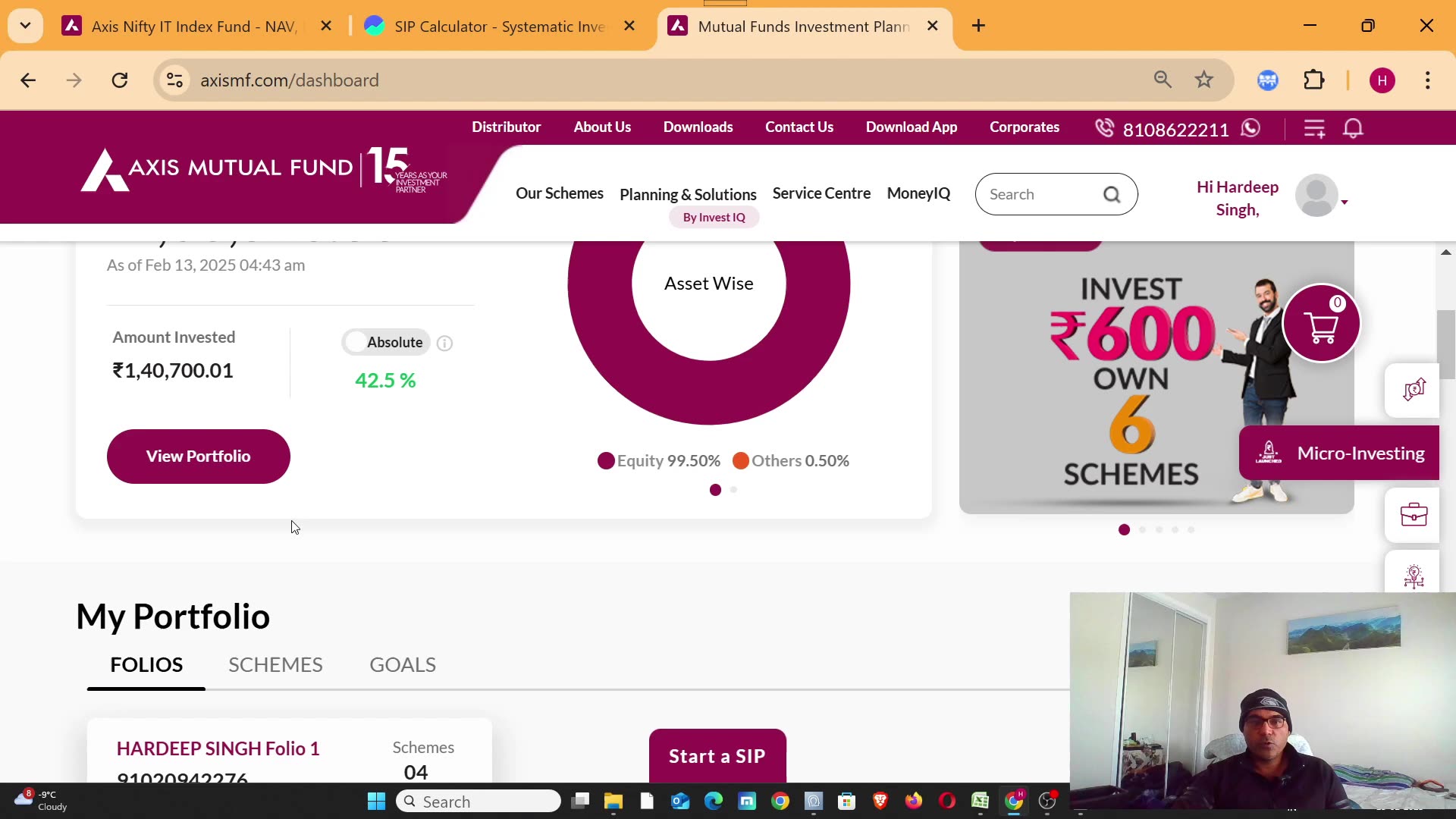Switch to the GOALS tab in portfolio
The width and height of the screenshot is (1456, 819).
pos(402,664)
